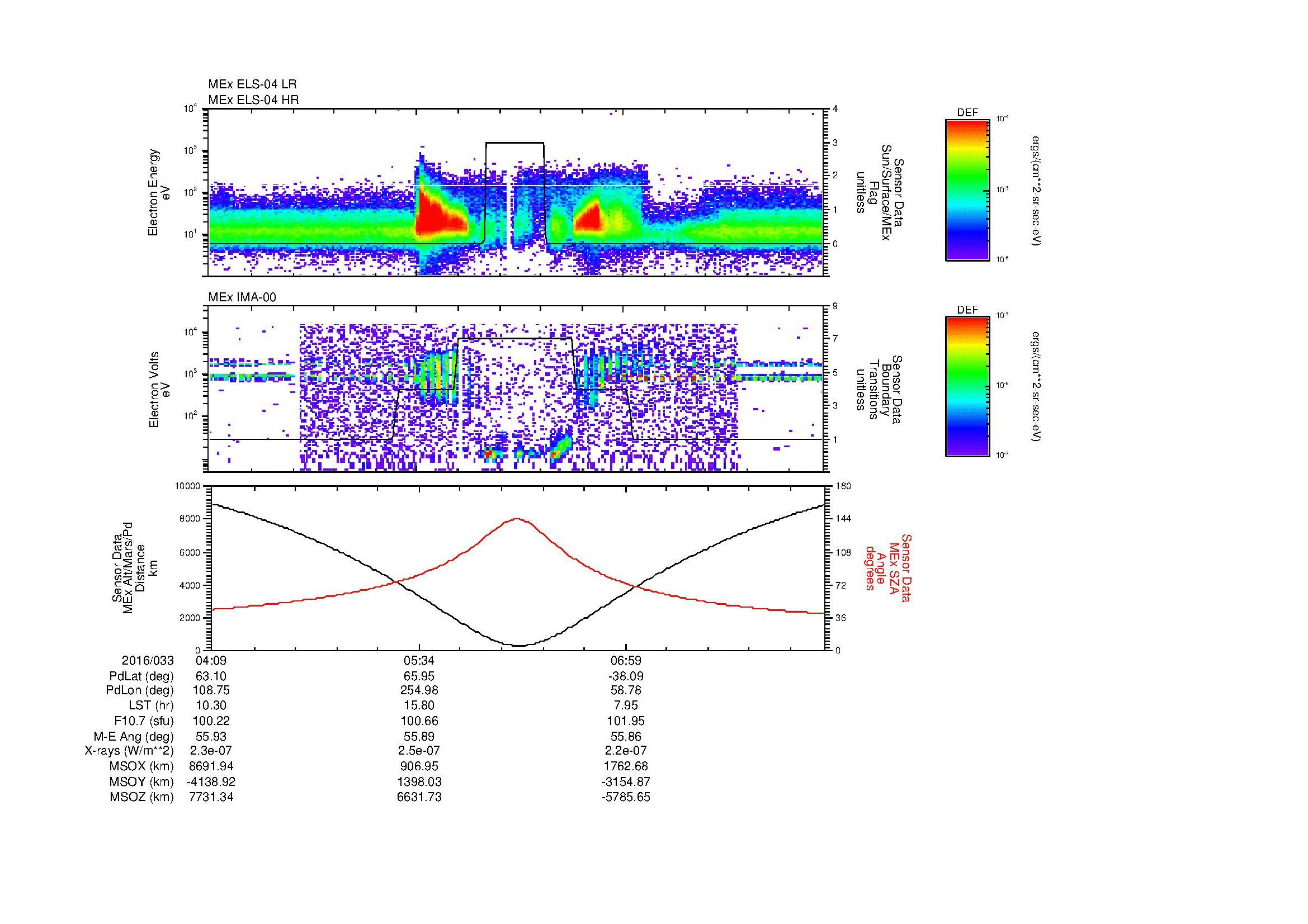Click the MSOX value "906.95"
This screenshot has width=1308, height=924.
[419, 766]
